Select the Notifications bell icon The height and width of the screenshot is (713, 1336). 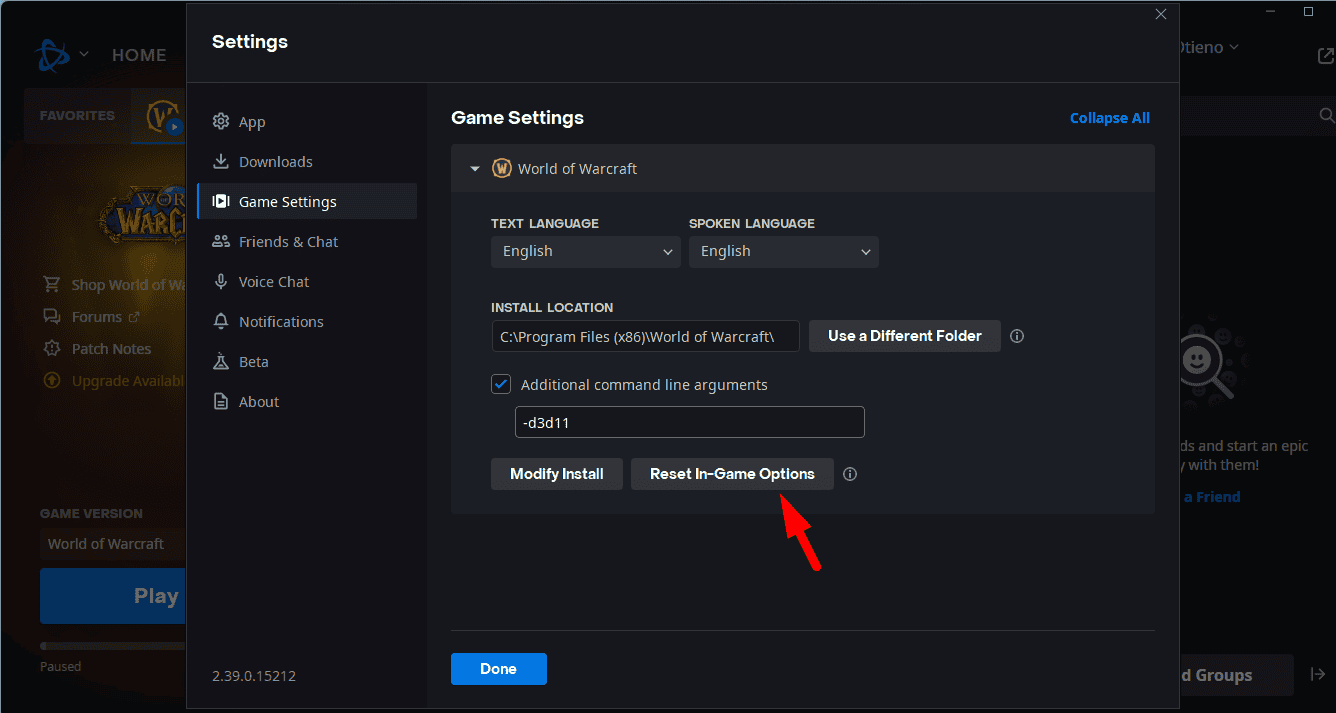221,321
